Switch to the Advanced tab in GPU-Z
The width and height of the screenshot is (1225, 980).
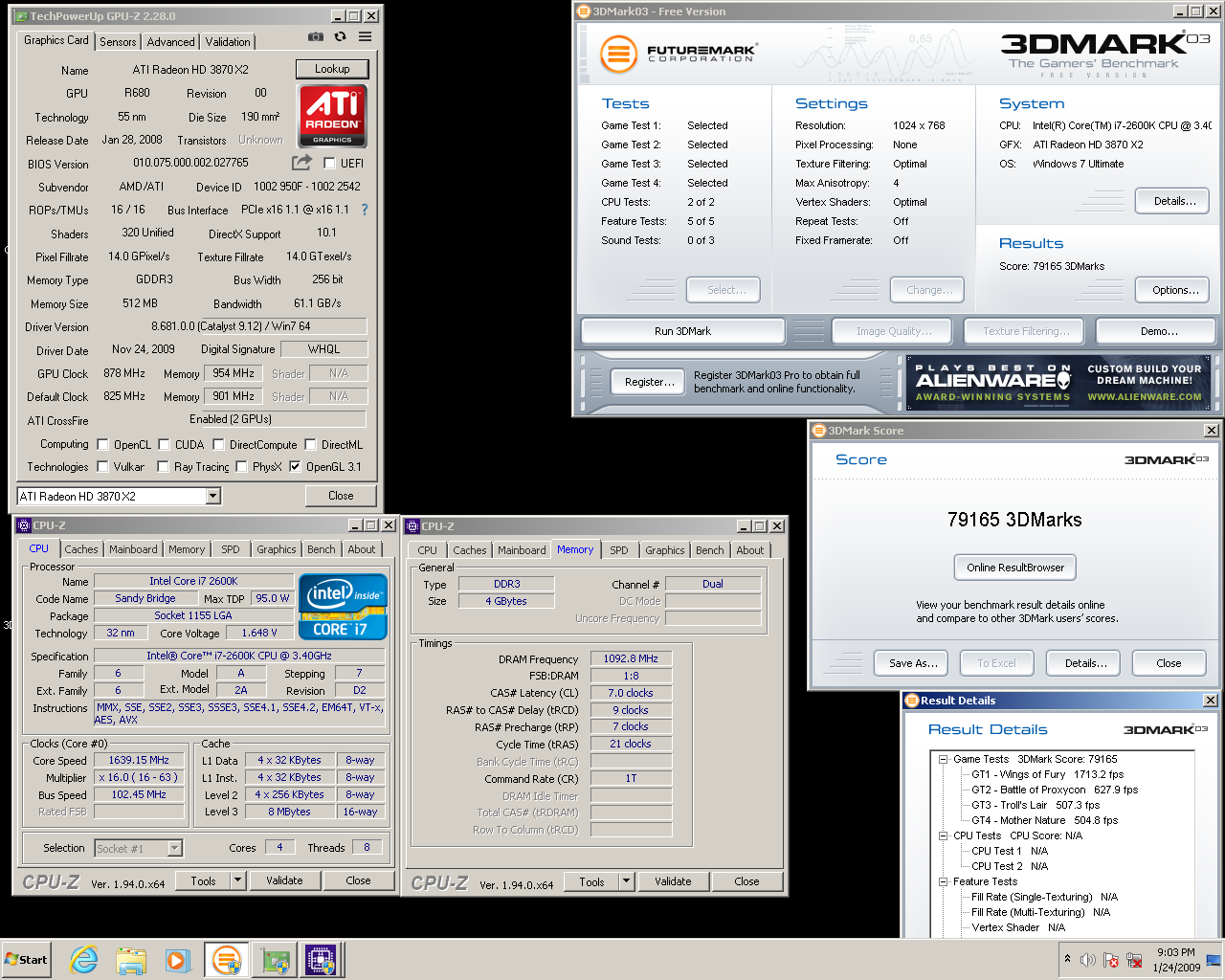pos(170,41)
